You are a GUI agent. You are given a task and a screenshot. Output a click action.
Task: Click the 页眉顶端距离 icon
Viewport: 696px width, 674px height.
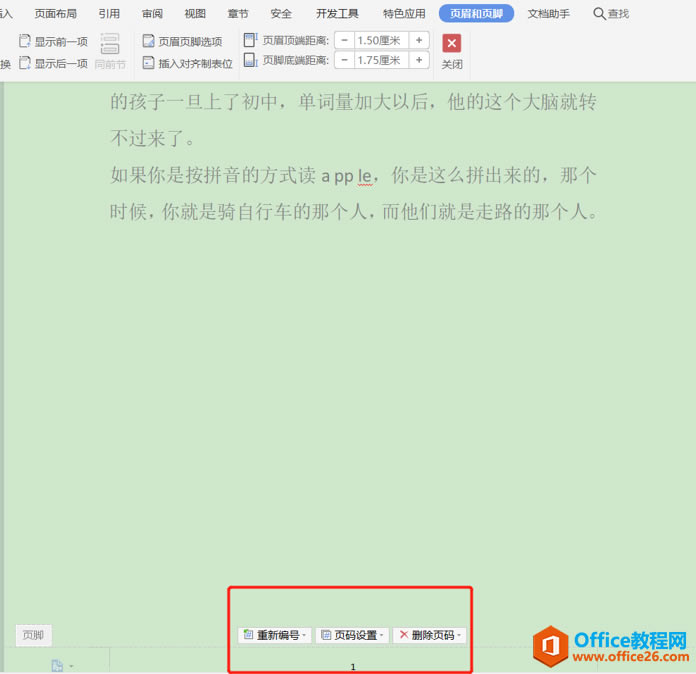tap(250, 40)
